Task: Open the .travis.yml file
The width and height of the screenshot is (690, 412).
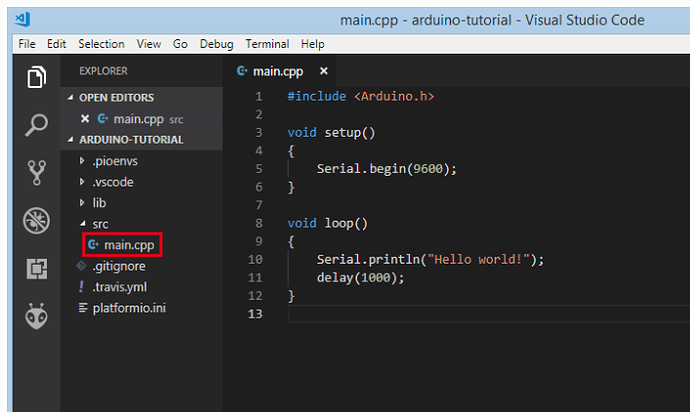Action: [120, 287]
